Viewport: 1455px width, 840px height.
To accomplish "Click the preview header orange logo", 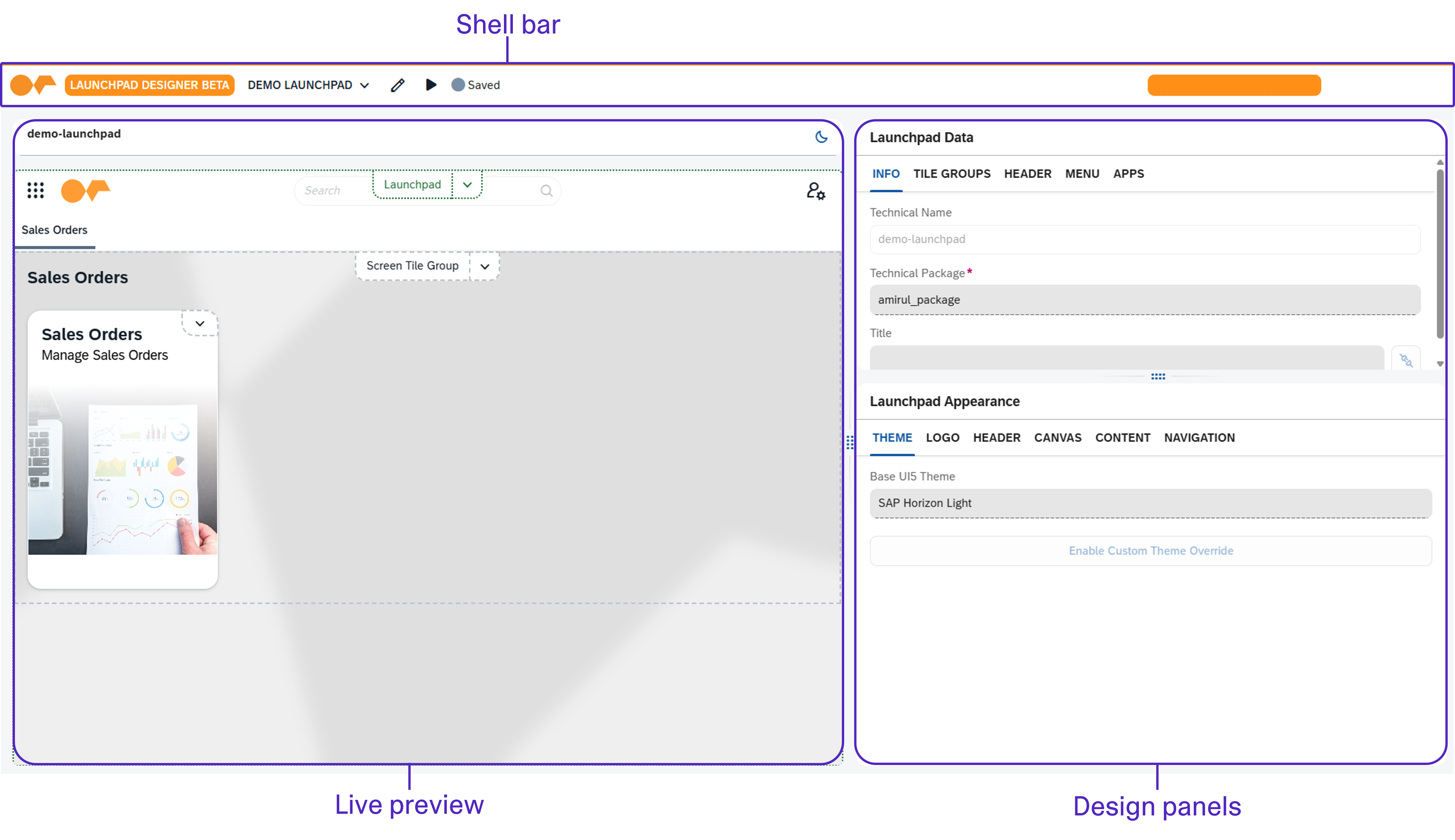I will pos(85,191).
